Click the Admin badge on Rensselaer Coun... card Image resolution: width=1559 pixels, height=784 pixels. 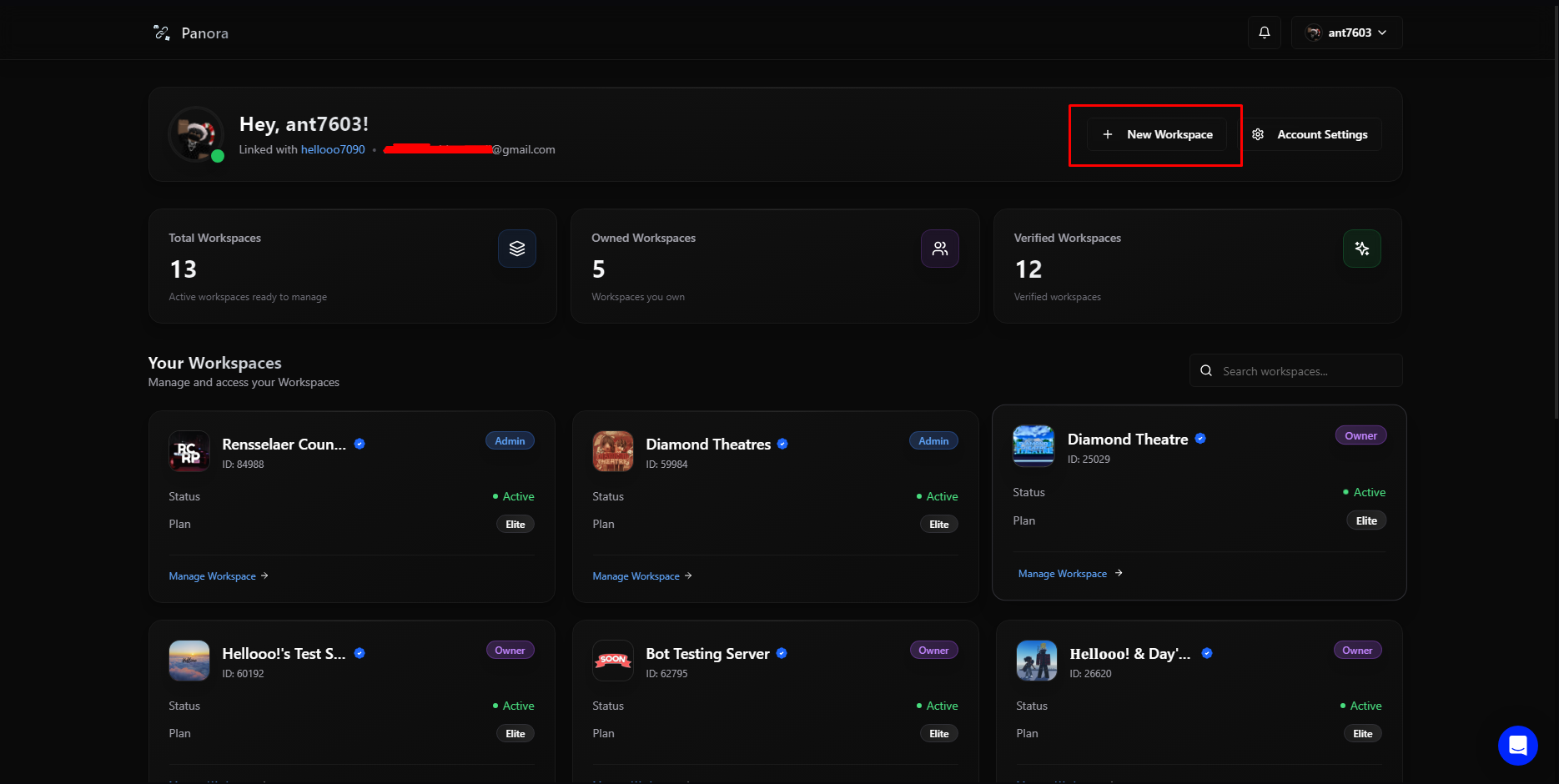pyautogui.click(x=510, y=441)
